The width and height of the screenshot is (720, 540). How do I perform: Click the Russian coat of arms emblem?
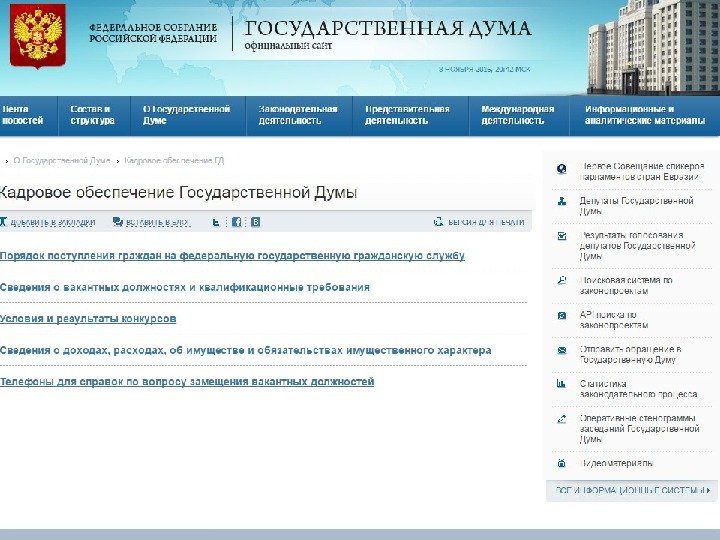(x=38, y=35)
